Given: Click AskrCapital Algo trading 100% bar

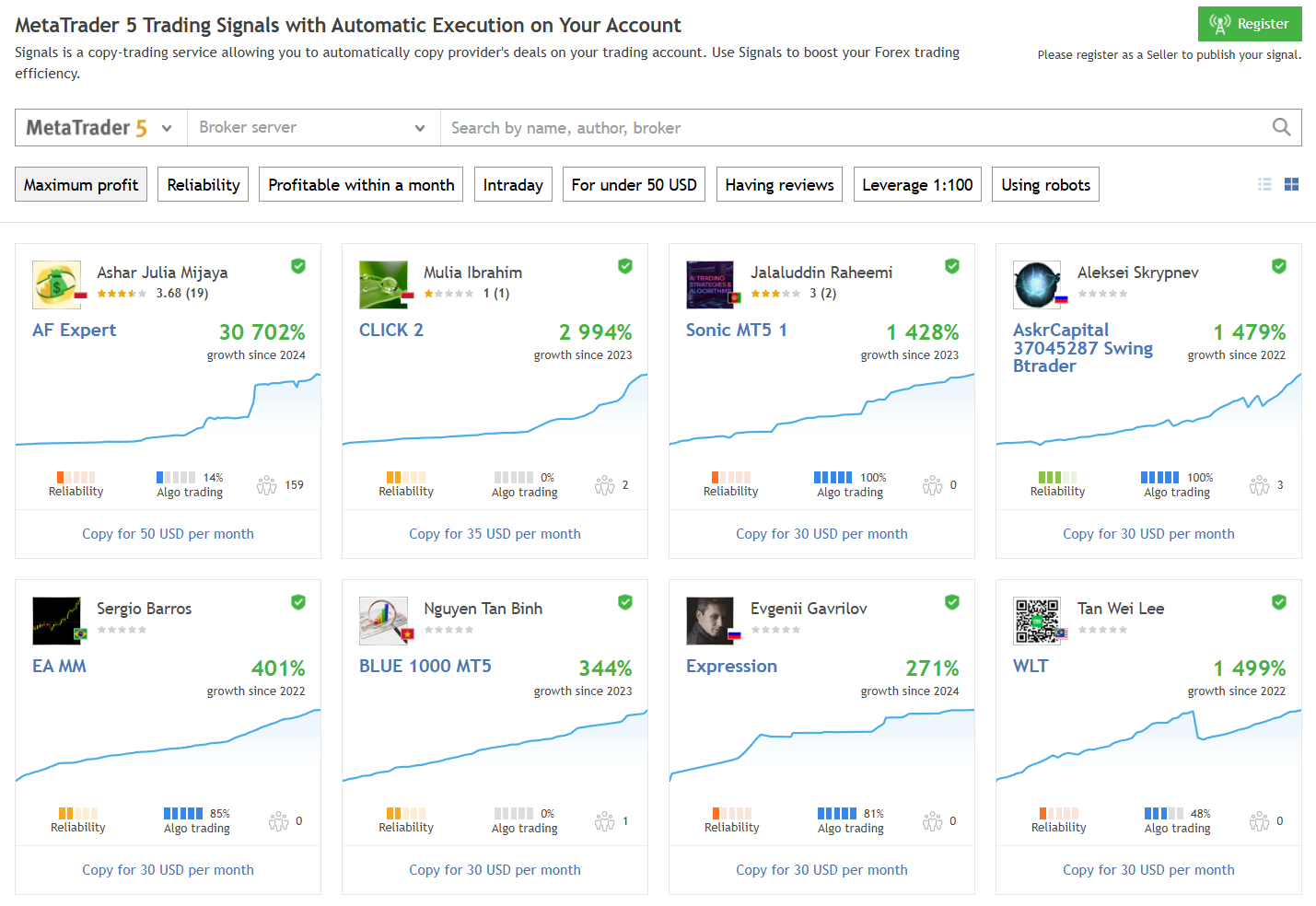Looking at the screenshot, I should click(x=1159, y=477).
